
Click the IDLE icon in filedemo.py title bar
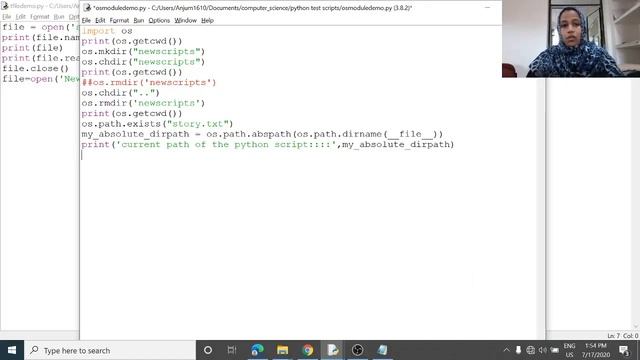coord(4,6)
